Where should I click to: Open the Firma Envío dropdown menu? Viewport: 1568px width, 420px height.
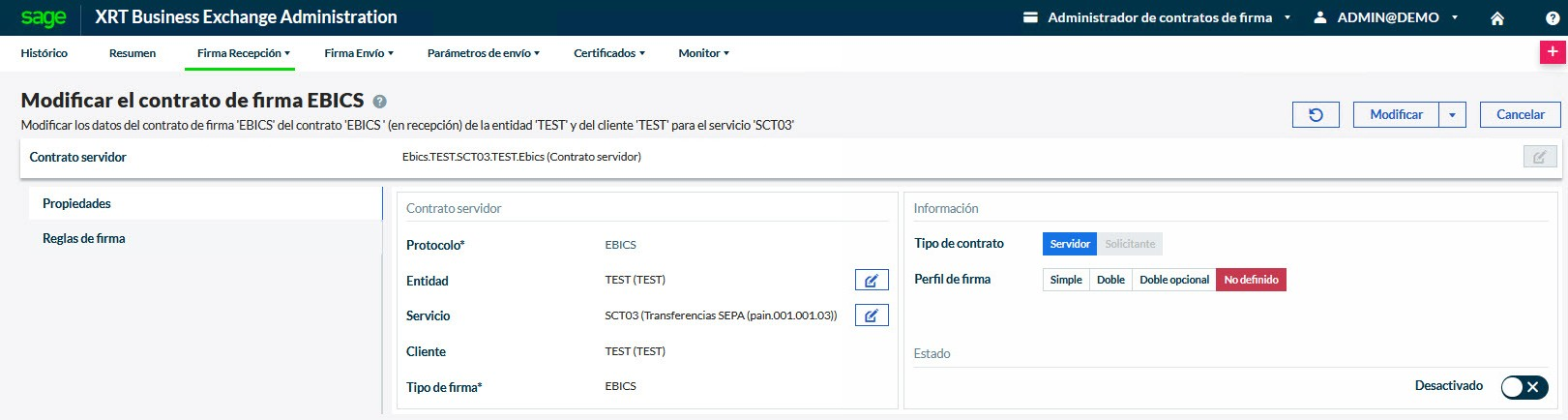click(359, 53)
